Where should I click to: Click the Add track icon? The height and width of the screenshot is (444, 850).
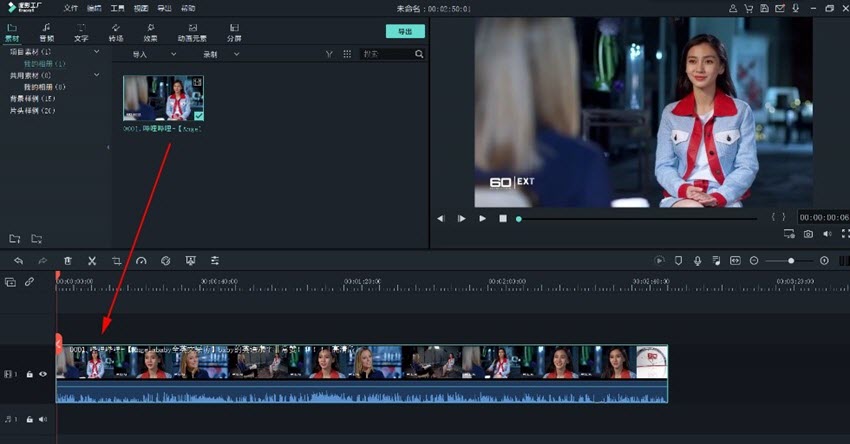pos(10,282)
